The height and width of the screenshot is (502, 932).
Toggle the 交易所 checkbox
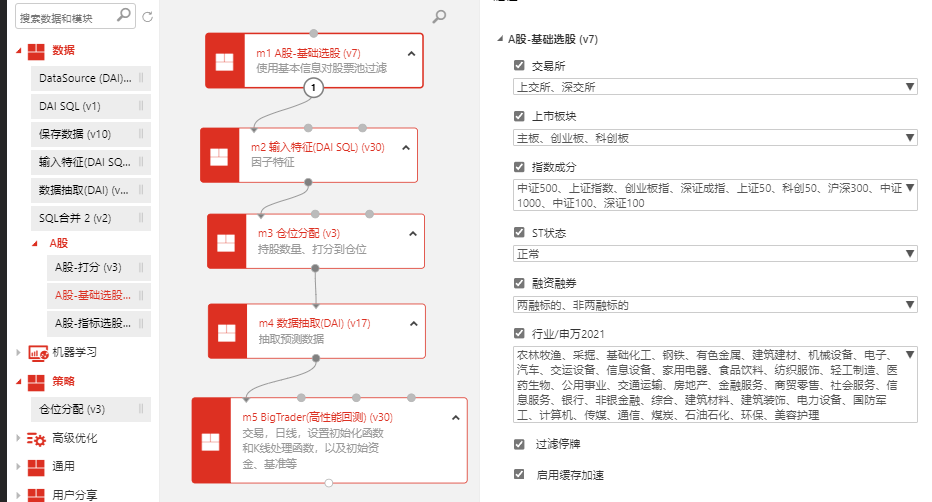tap(519, 65)
